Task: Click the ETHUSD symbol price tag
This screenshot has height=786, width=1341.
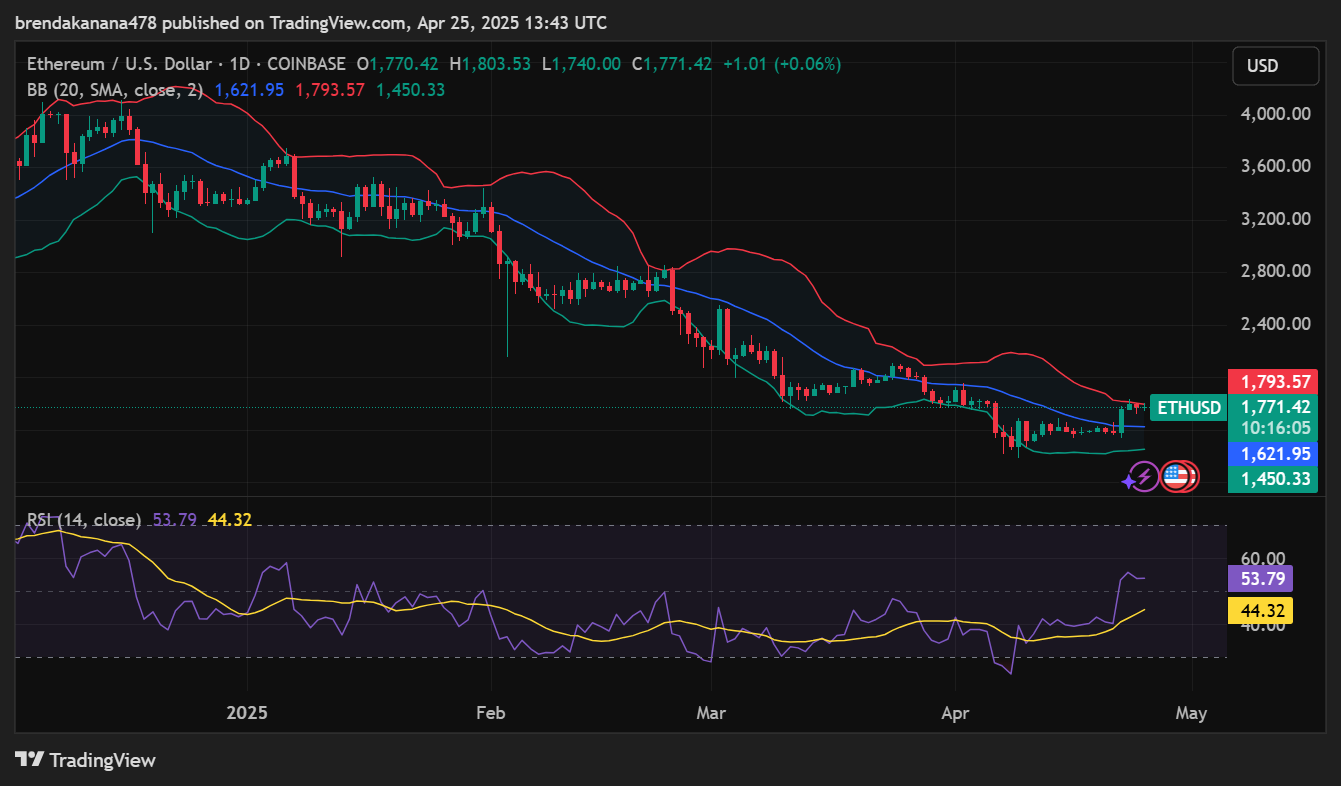Action: pyautogui.click(x=1188, y=407)
